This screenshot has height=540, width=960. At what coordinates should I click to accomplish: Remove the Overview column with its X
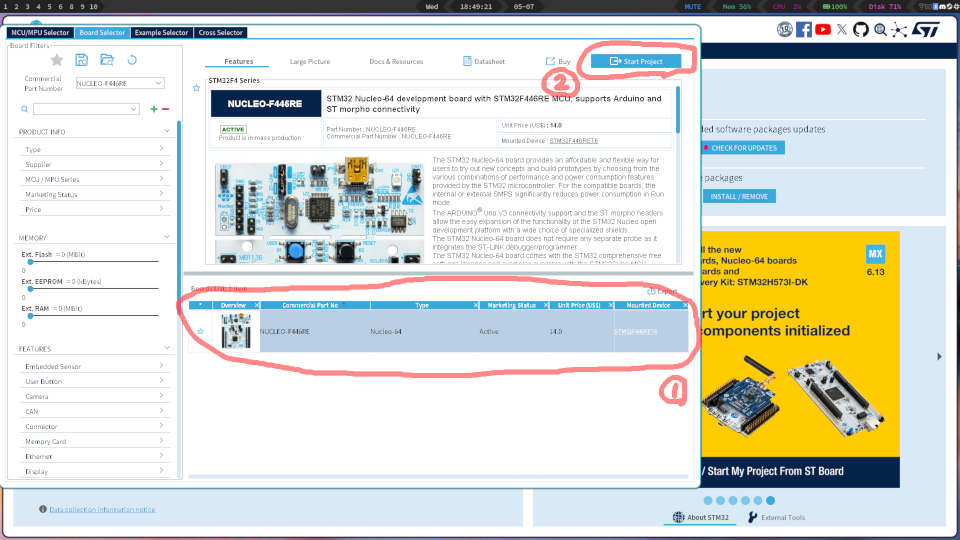[257, 305]
